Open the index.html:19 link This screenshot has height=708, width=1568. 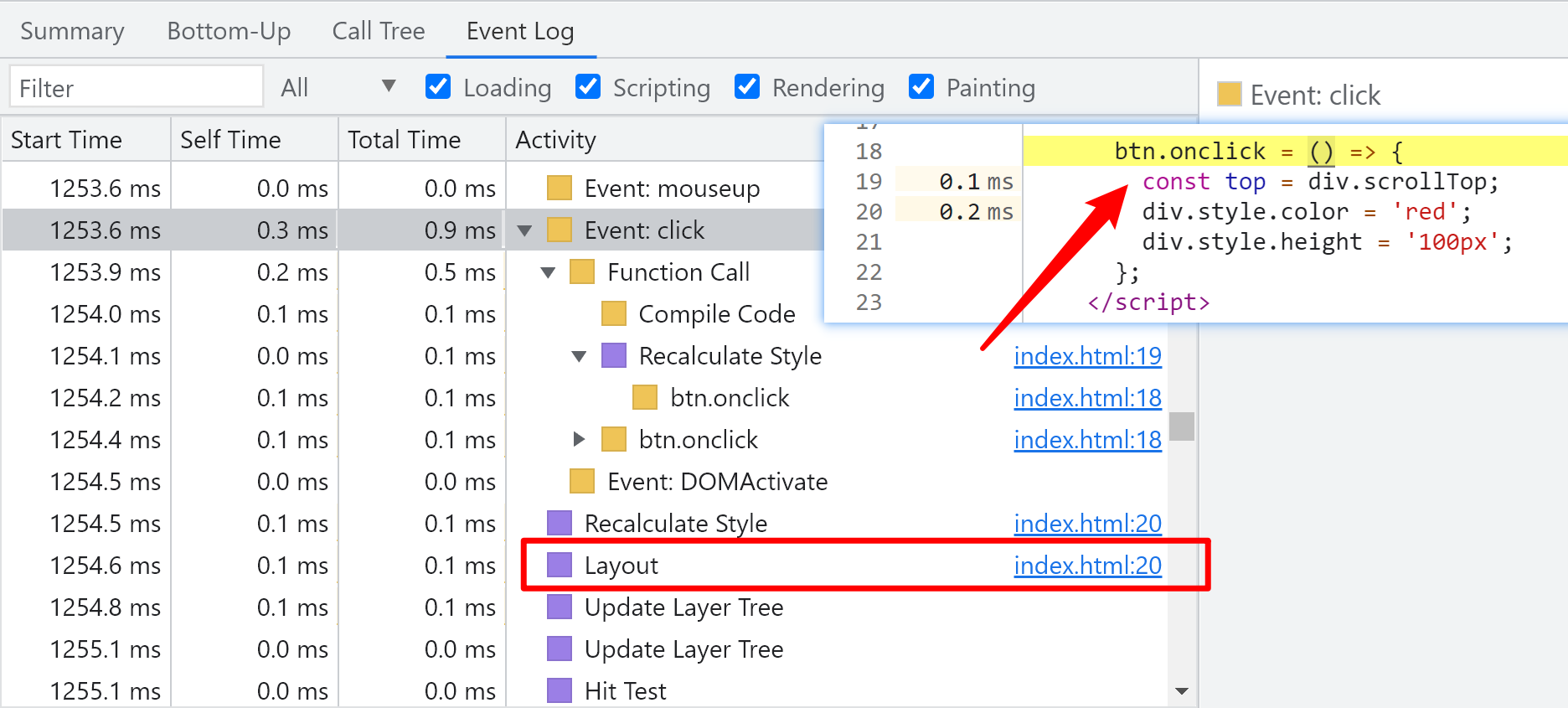(1087, 356)
